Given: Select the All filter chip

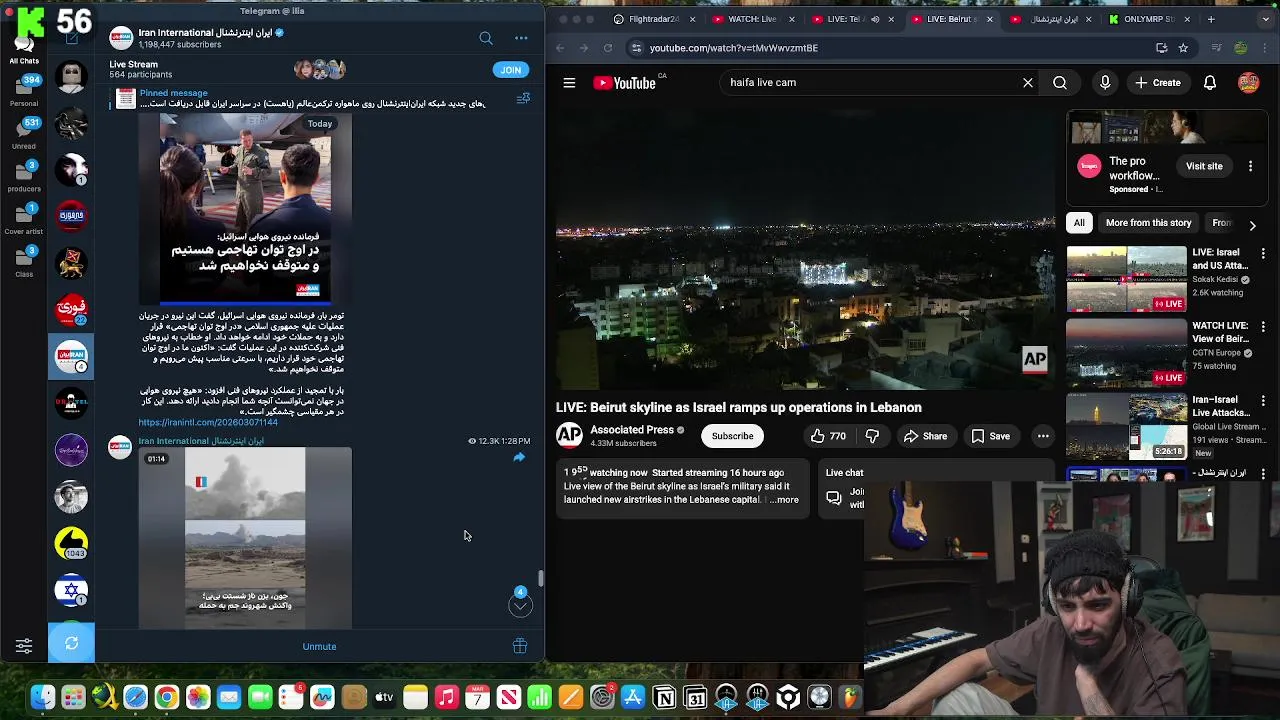Looking at the screenshot, I should [x=1079, y=223].
